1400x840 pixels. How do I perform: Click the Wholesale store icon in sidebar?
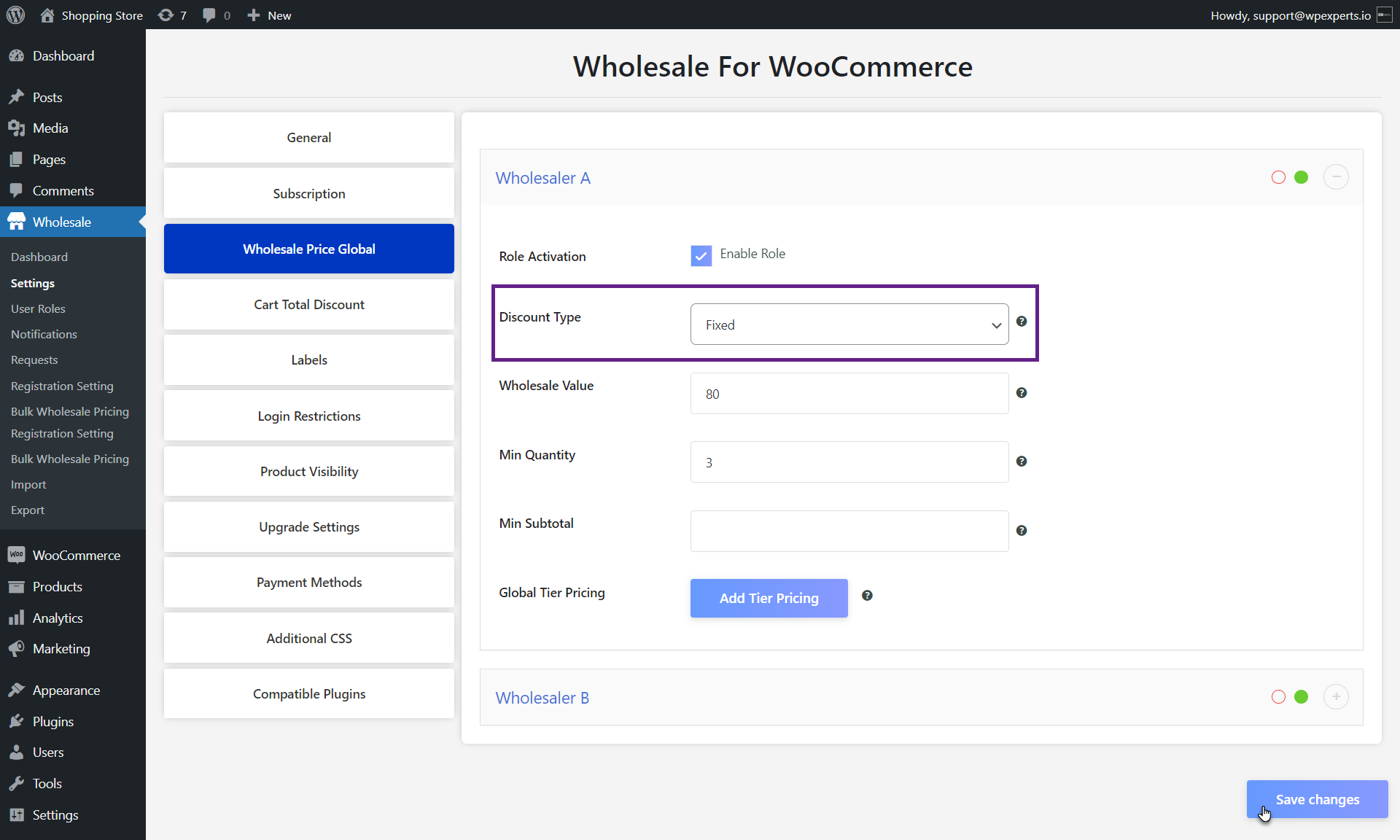[16, 222]
